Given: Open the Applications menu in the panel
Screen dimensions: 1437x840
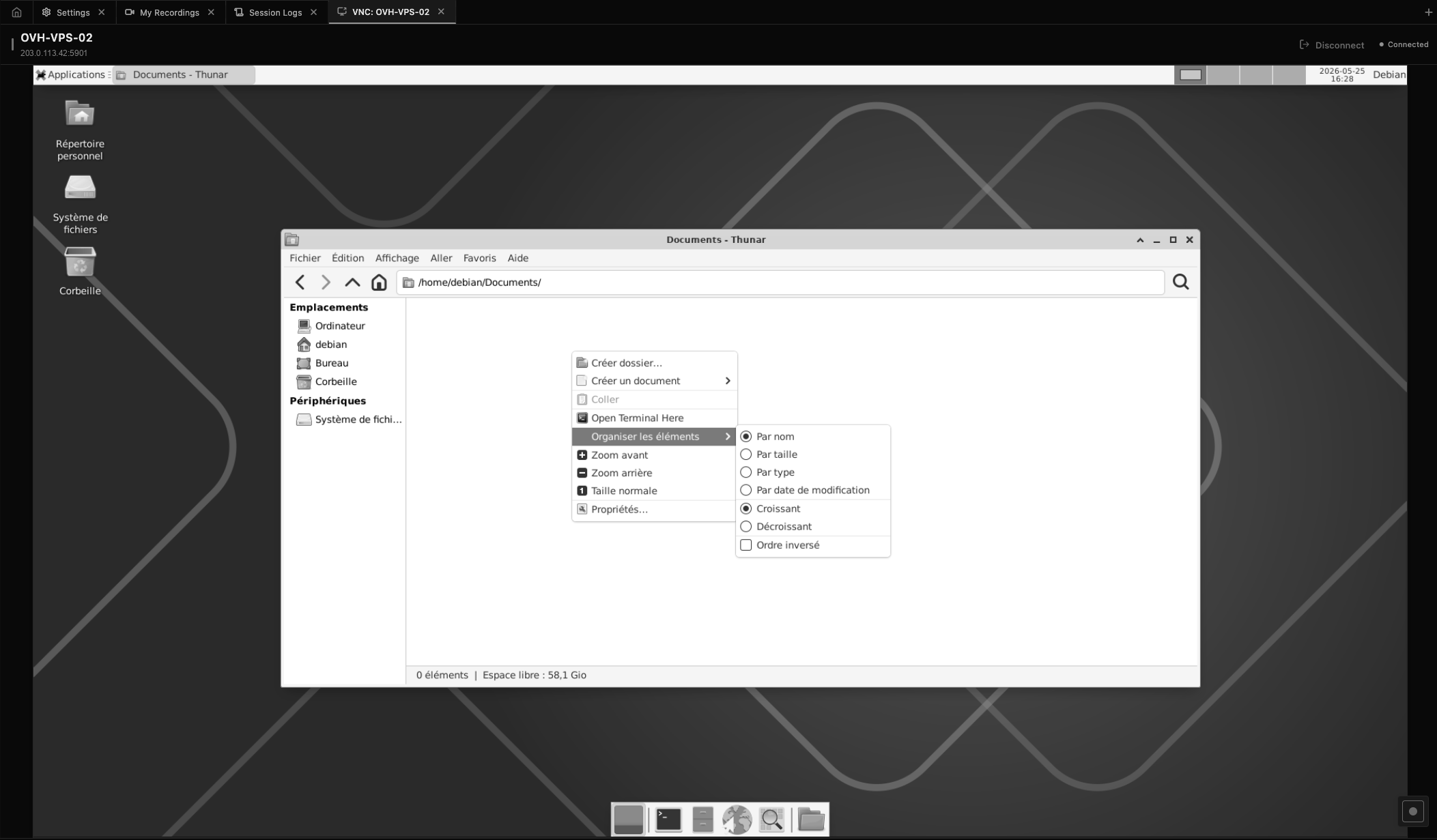Looking at the screenshot, I should 71,74.
